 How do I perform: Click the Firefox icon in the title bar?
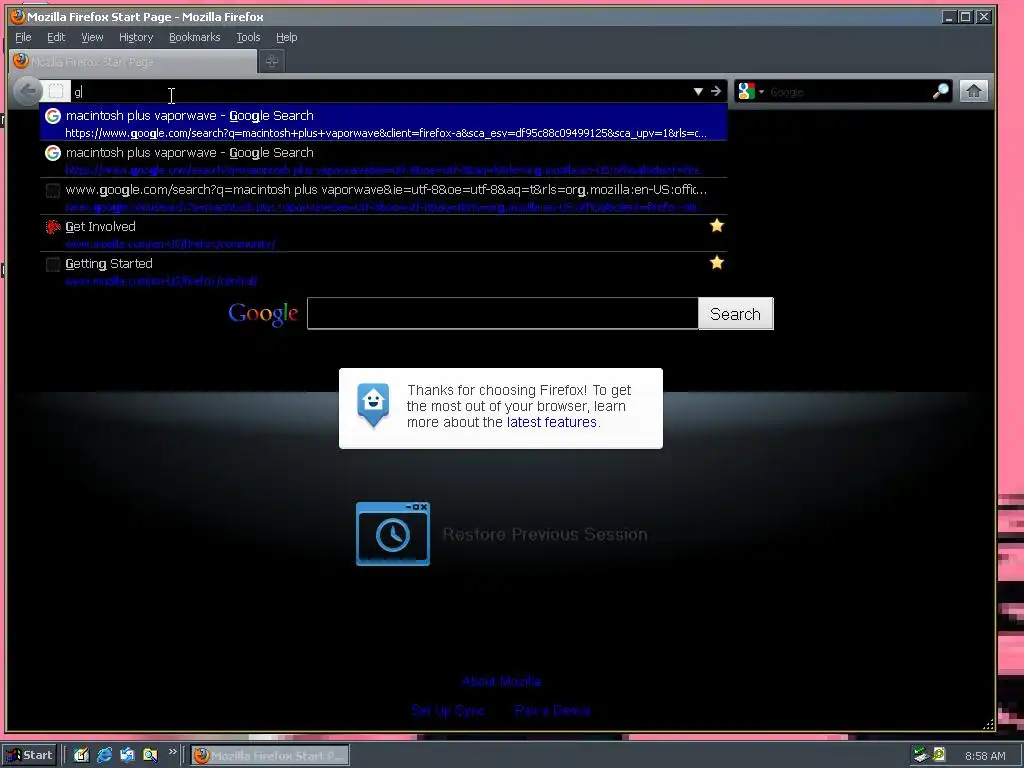coord(18,16)
